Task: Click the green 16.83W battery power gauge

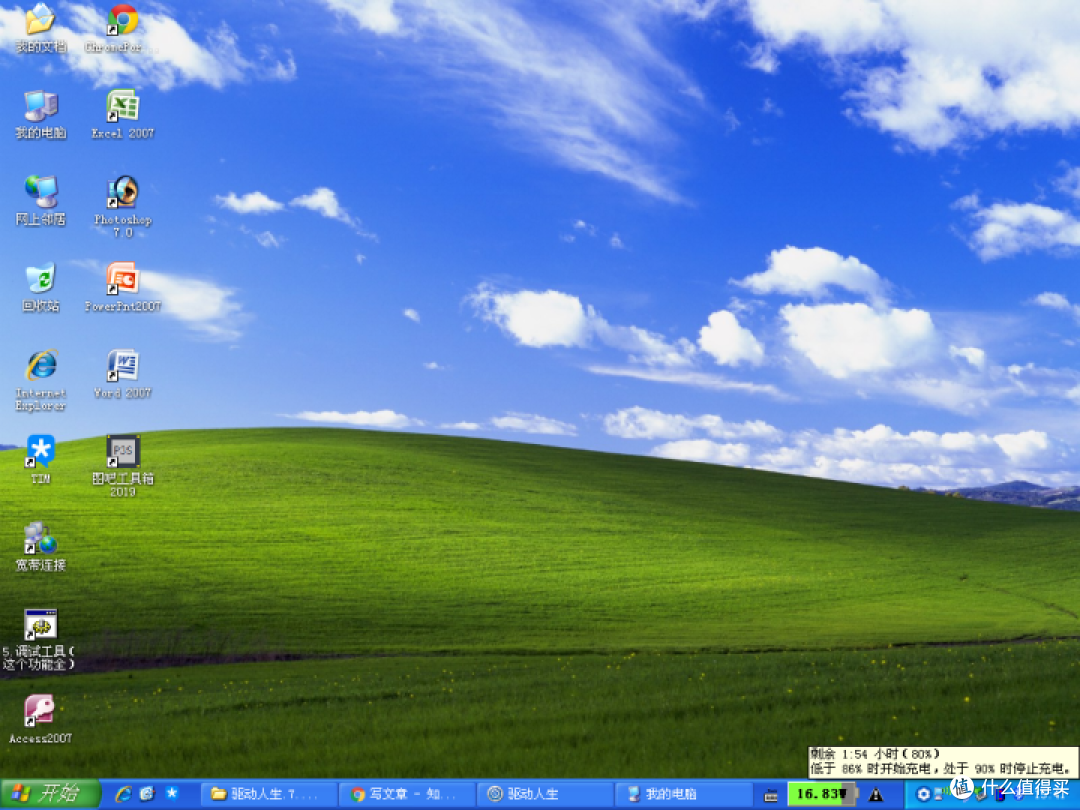Action: point(821,794)
